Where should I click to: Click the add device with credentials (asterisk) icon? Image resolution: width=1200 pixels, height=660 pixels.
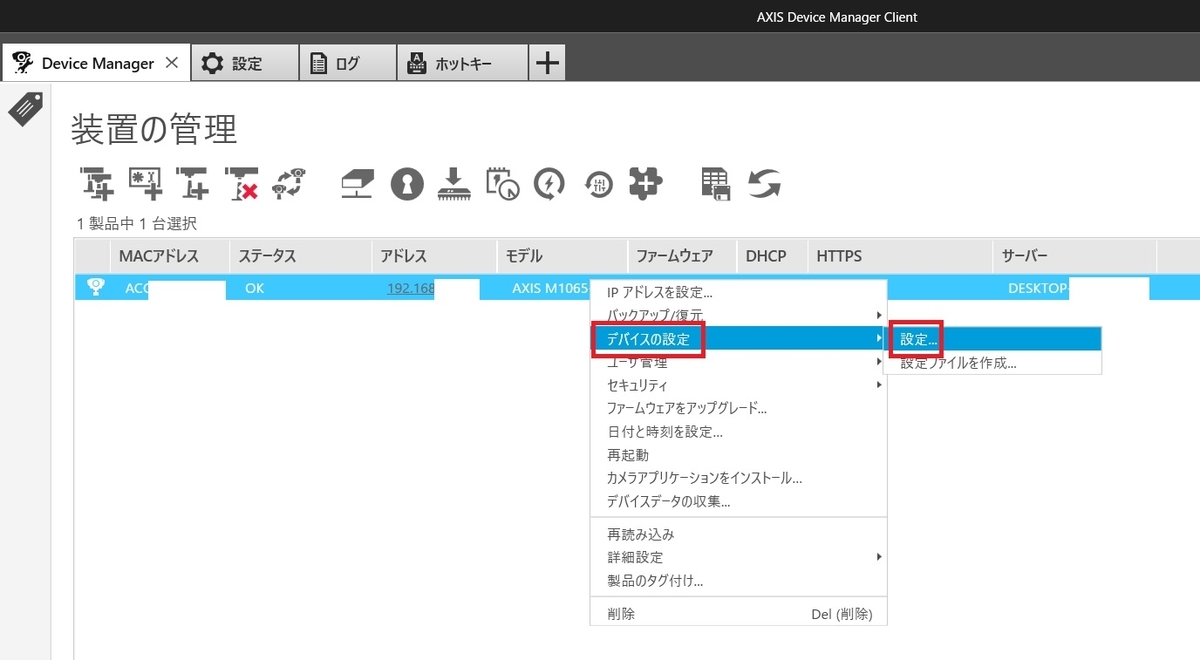[145, 183]
